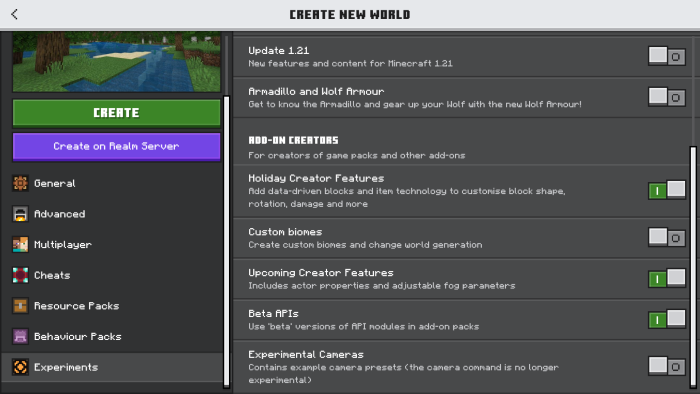Click the Beta APIs label

pos(273,314)
